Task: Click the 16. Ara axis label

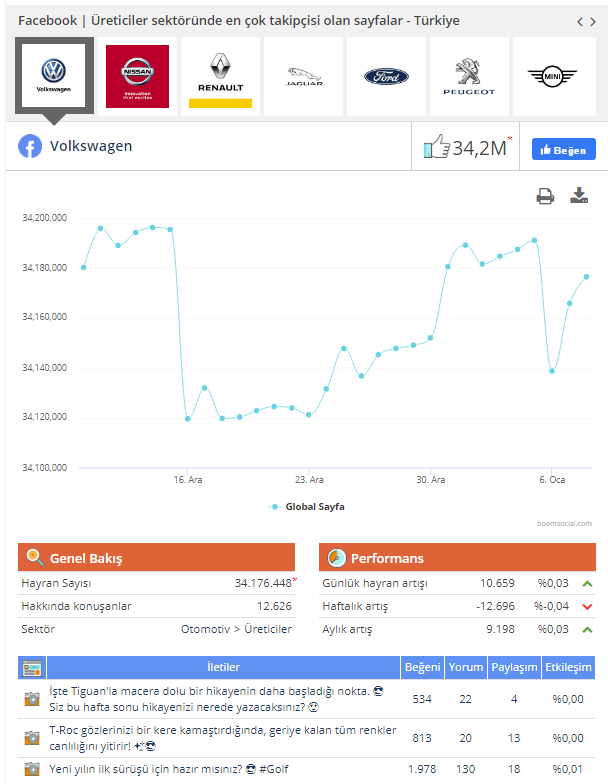Action: [188, 480]
